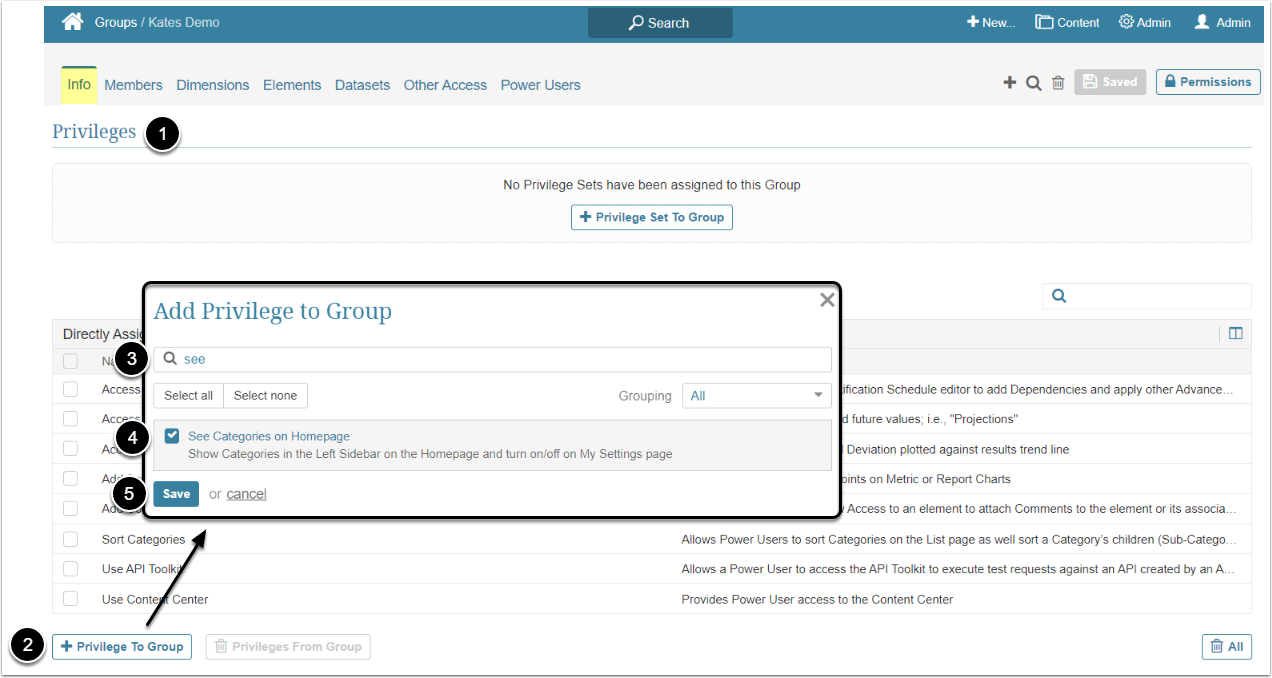
Task: Click Sort Categories privilege name
Action: pyautogui.click(x=143, y=539)
